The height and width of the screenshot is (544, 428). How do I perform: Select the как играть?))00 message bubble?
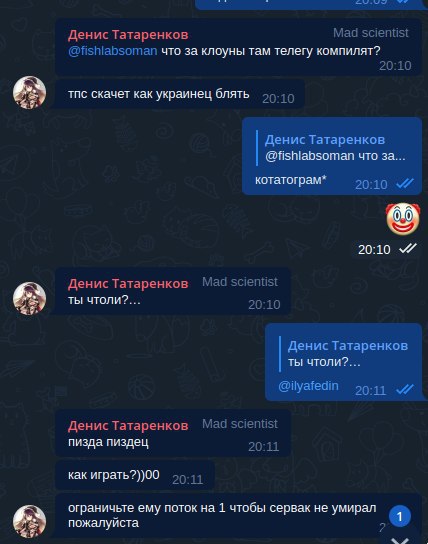[x=135, y=475]
